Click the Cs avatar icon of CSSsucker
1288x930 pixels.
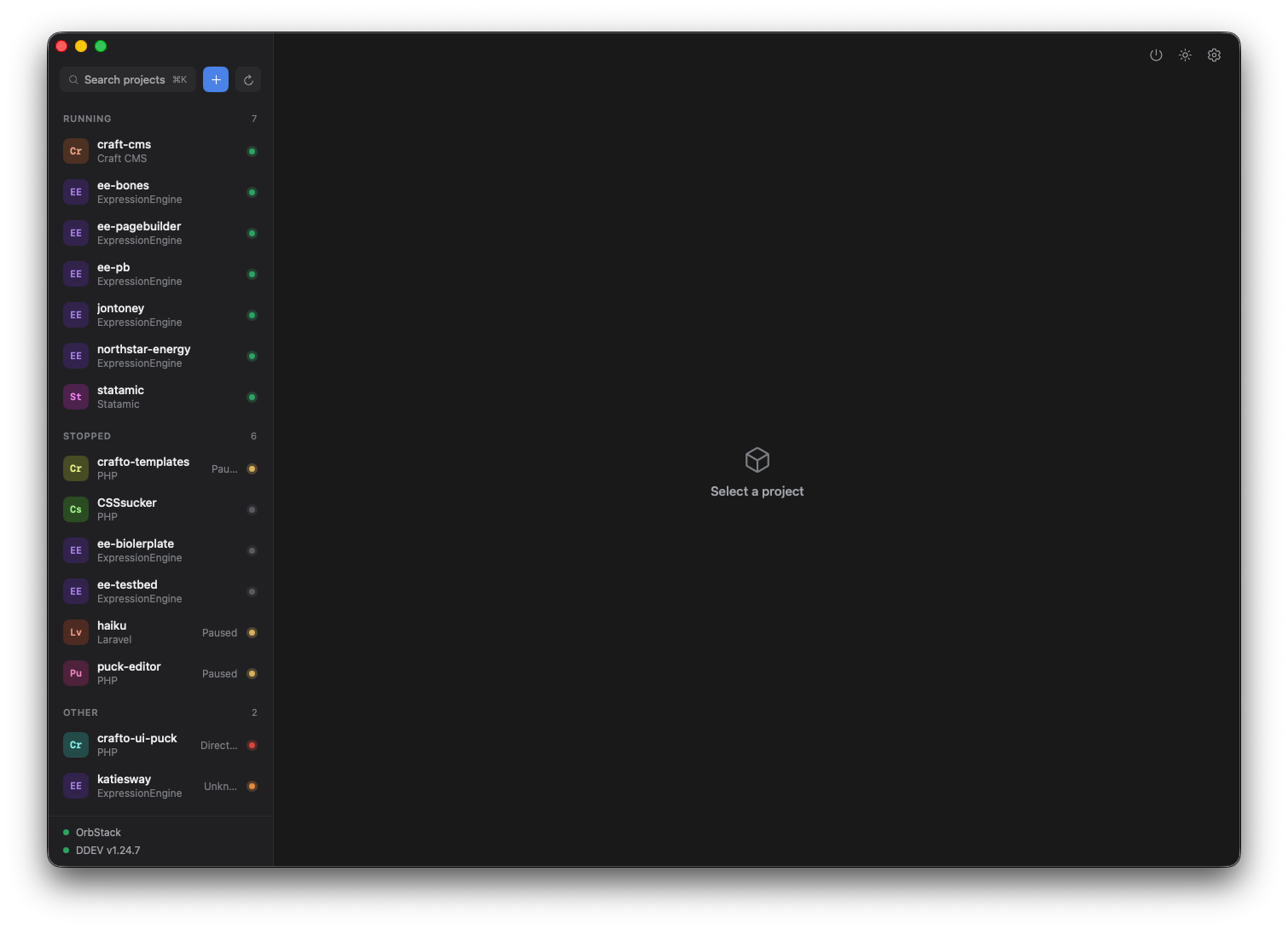(76, 509)
